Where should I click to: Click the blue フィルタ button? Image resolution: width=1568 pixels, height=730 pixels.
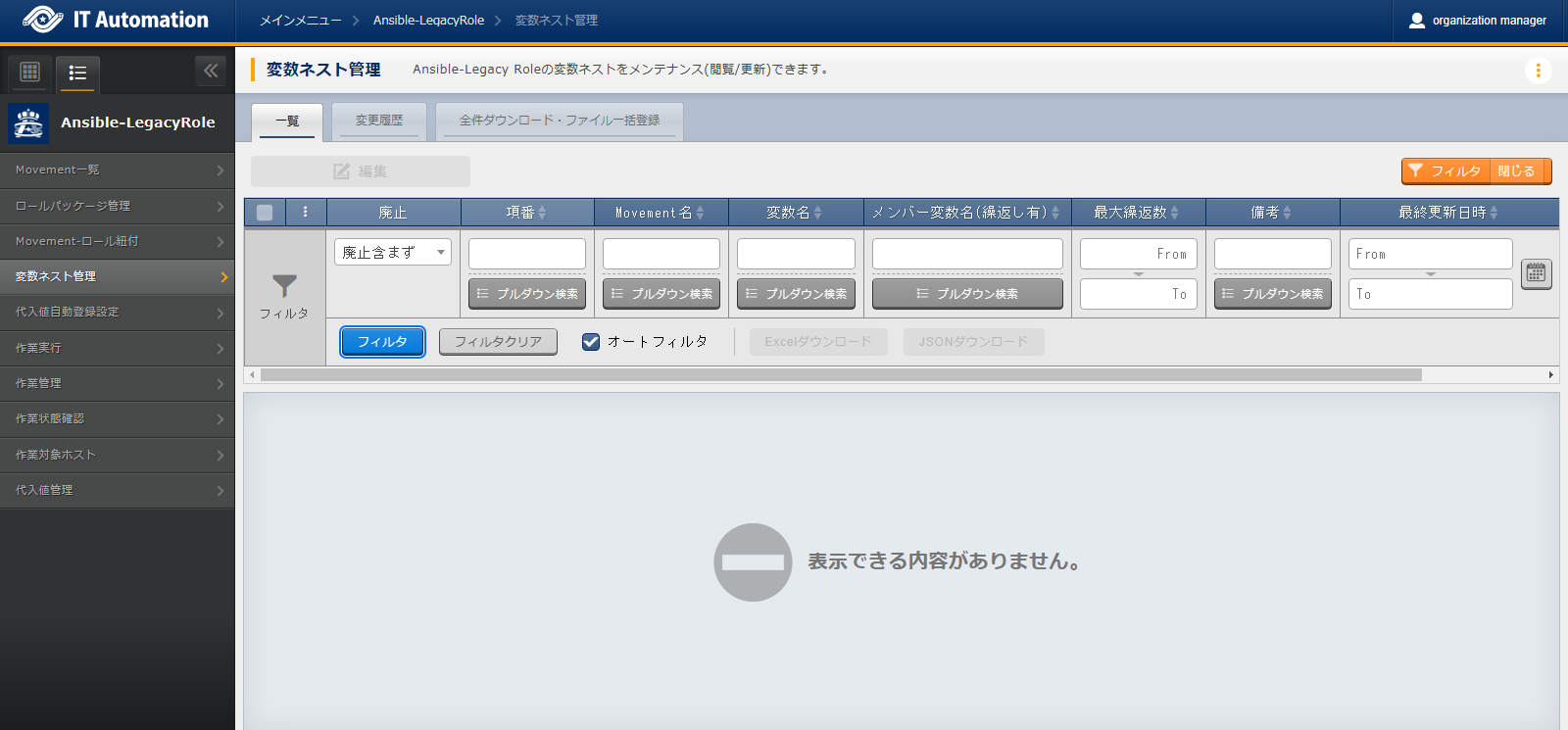382,342
